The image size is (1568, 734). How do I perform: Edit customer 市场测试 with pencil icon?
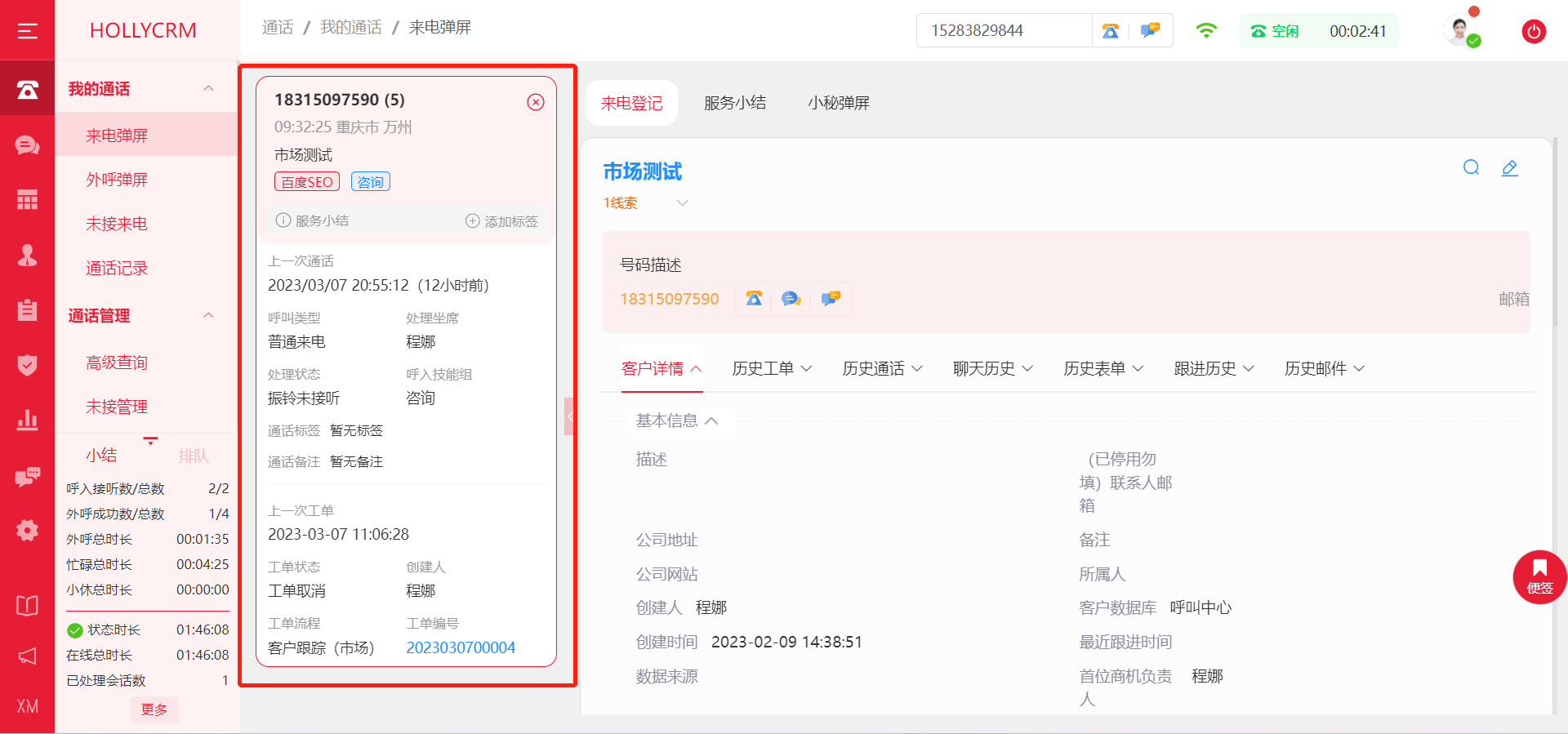[x=1510, y=167]
